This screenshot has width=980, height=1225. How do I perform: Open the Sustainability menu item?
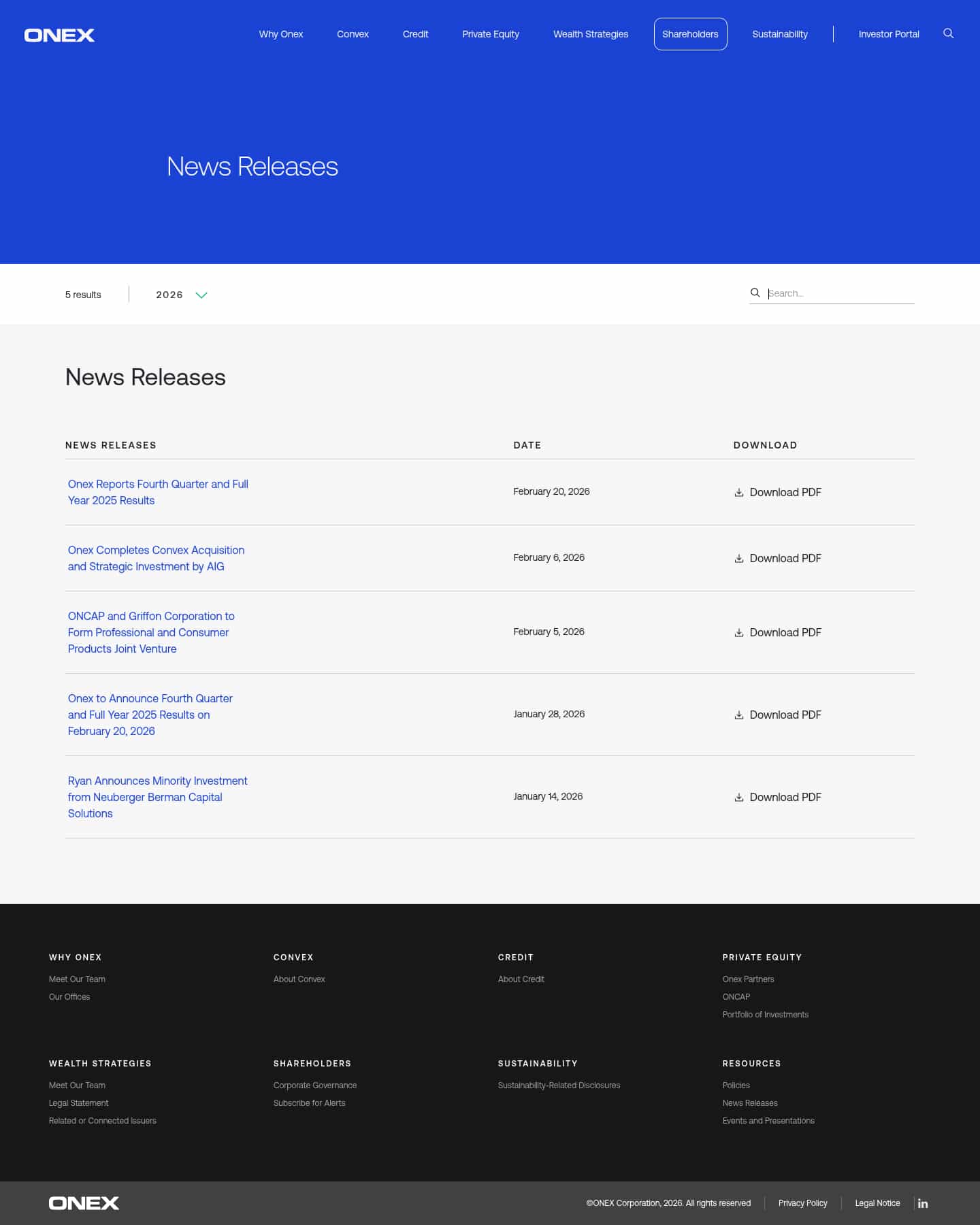[x=780, y=34]
